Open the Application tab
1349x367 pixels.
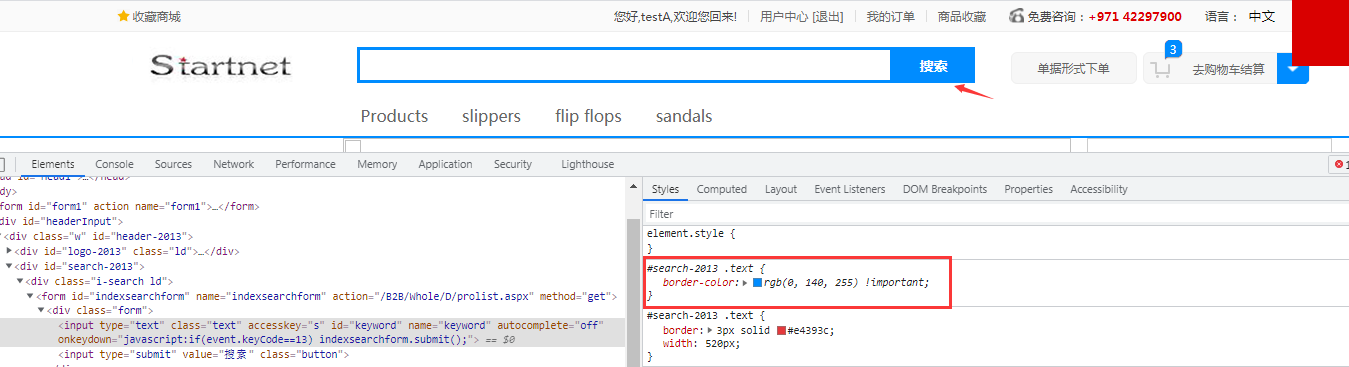[x=445, y=164]
